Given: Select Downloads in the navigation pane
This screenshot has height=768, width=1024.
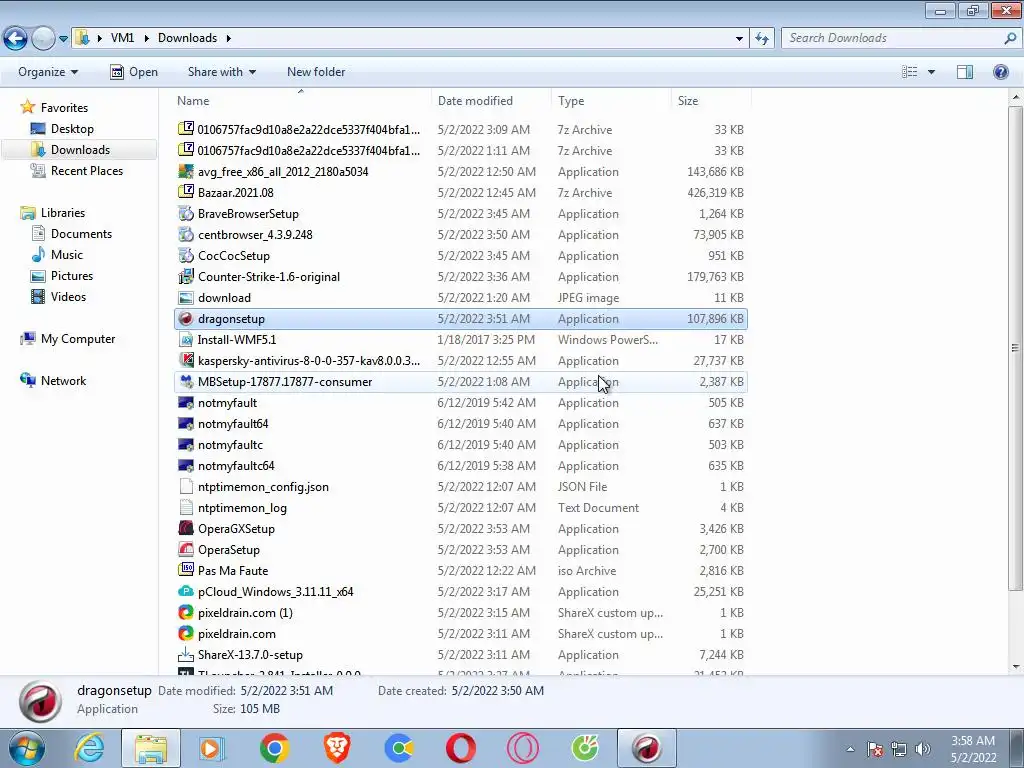Looking at the screenshot, I should [x=80, y=150].
